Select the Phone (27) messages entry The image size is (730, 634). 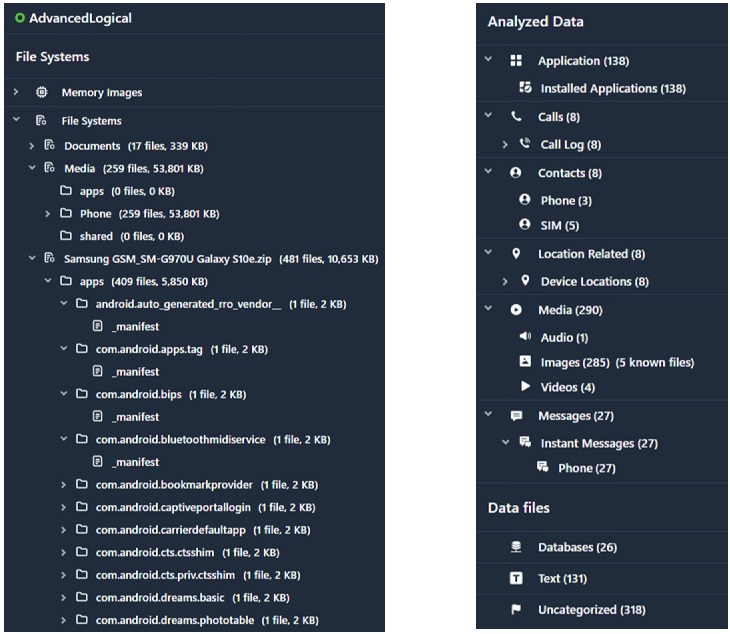pyautogui.click(x=586, y=468)
